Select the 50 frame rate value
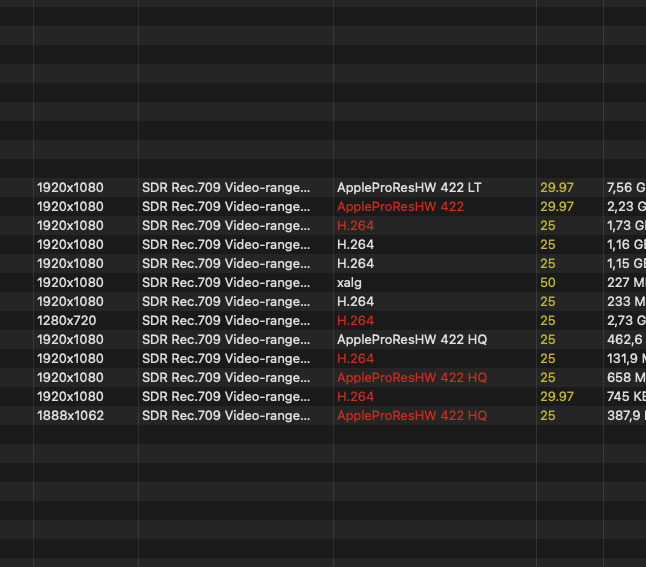Screen dimensions: 646x567 click(x=547, y=282)
